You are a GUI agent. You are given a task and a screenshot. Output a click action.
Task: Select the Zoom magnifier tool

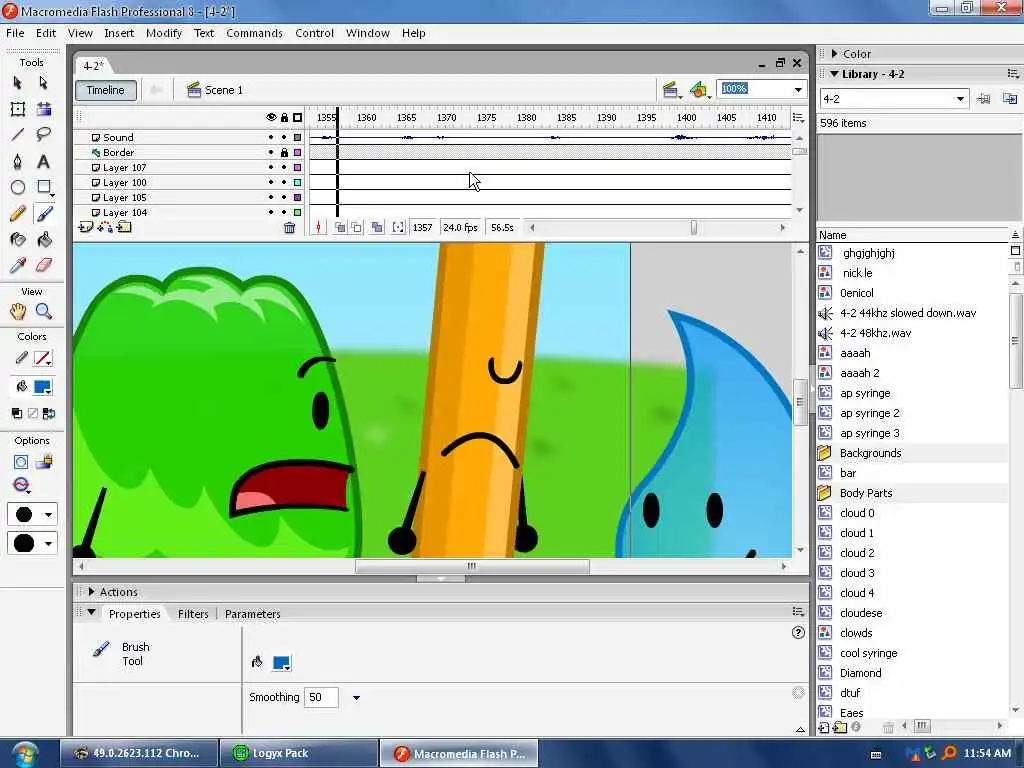click(44, 312)
